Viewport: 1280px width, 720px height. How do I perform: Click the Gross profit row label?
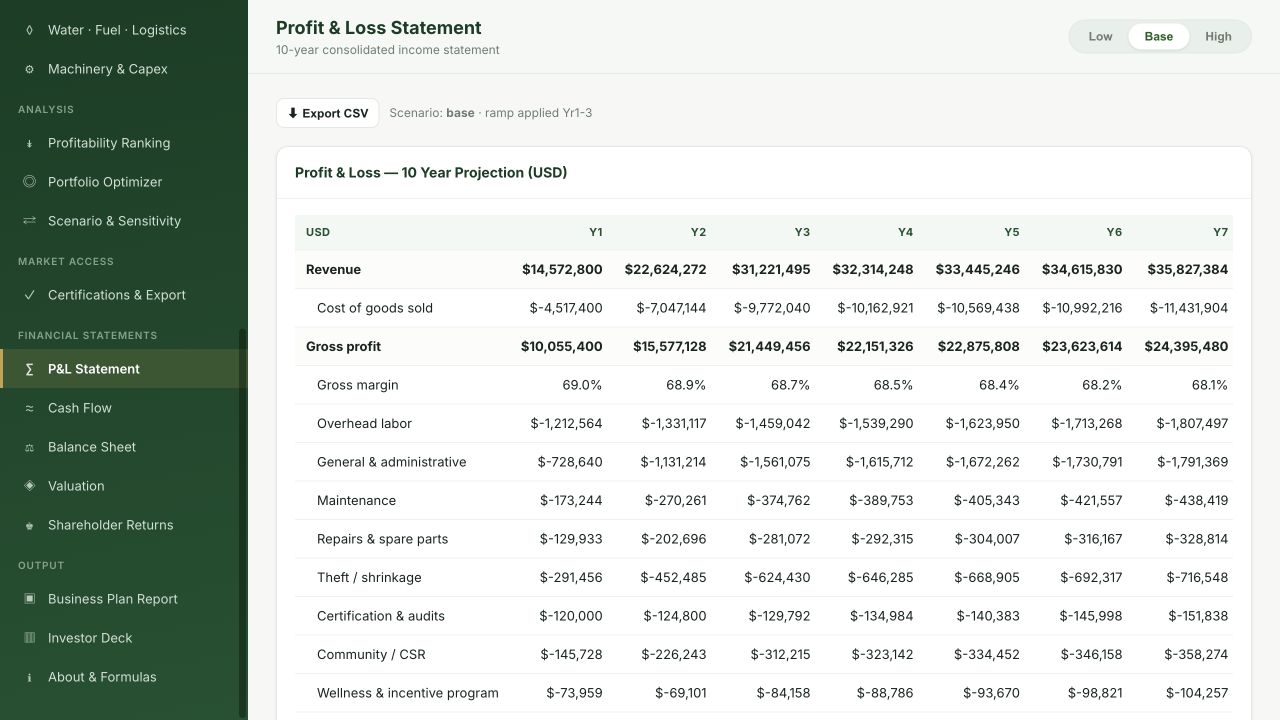344,347
